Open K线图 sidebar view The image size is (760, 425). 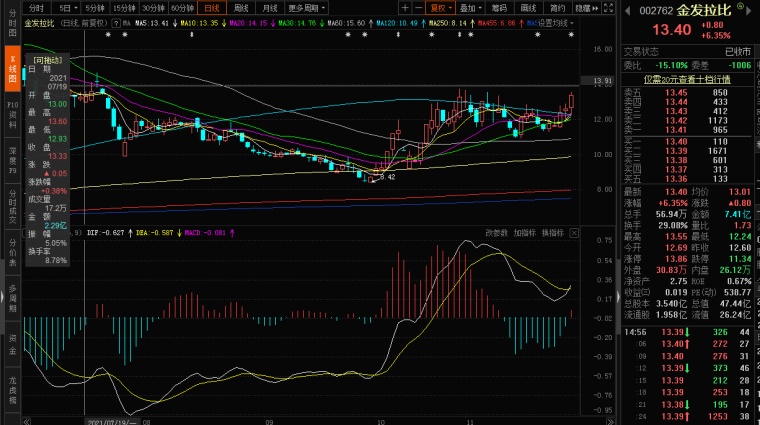pos(13,68)
